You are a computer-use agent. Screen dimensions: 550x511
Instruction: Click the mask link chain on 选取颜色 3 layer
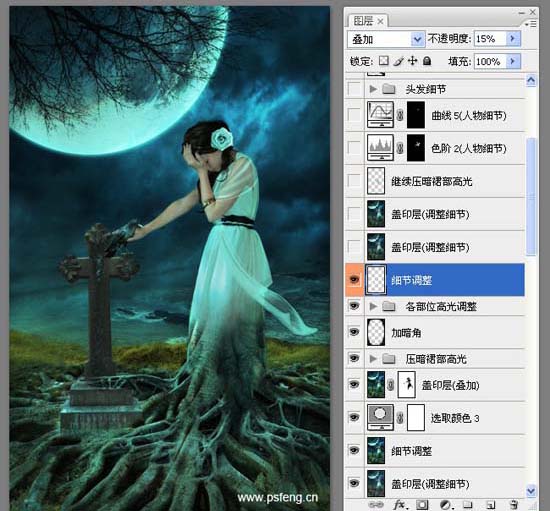point(400,418)
